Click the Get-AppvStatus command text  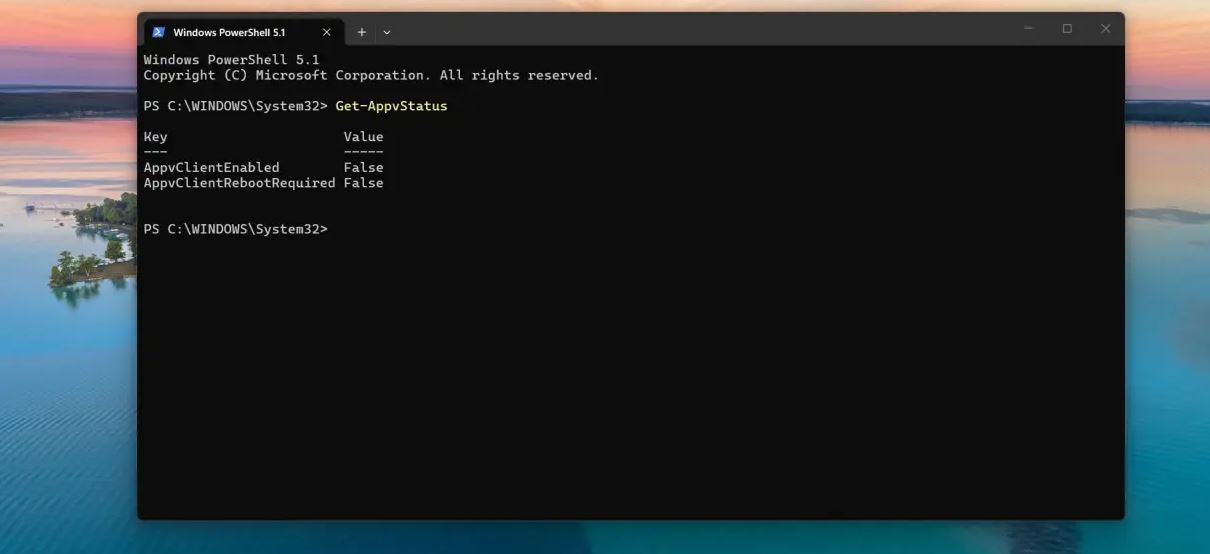point(391,106)
